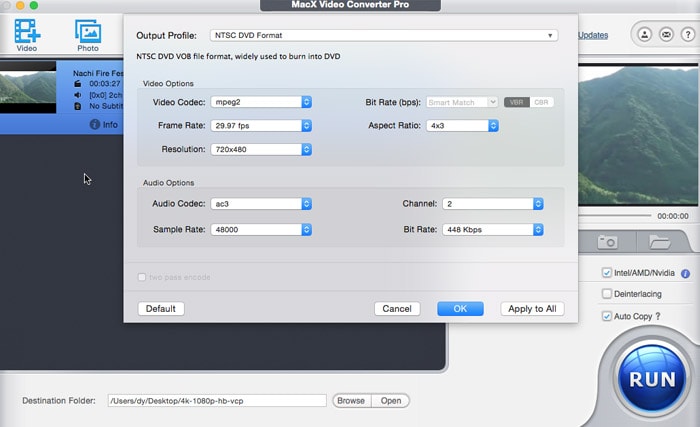Viewport: 700px width, 427px height.
Task: Open the Resolution 720x480 dropdown
Action: click(x=261, y=149)
